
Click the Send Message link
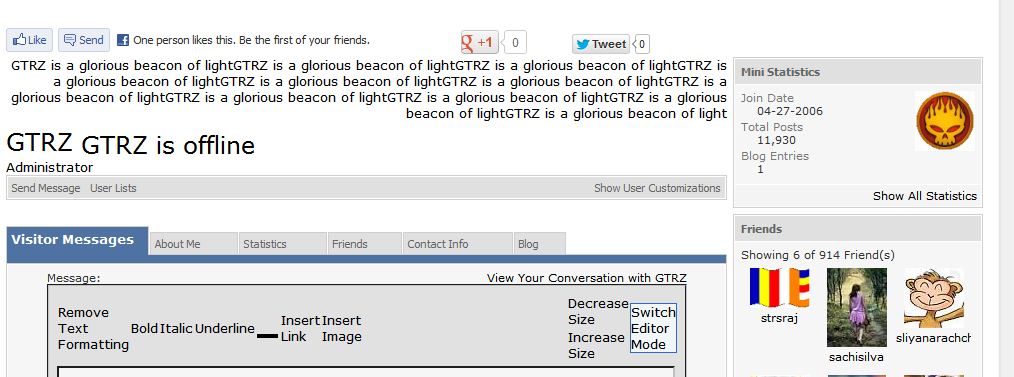[46, 188]
